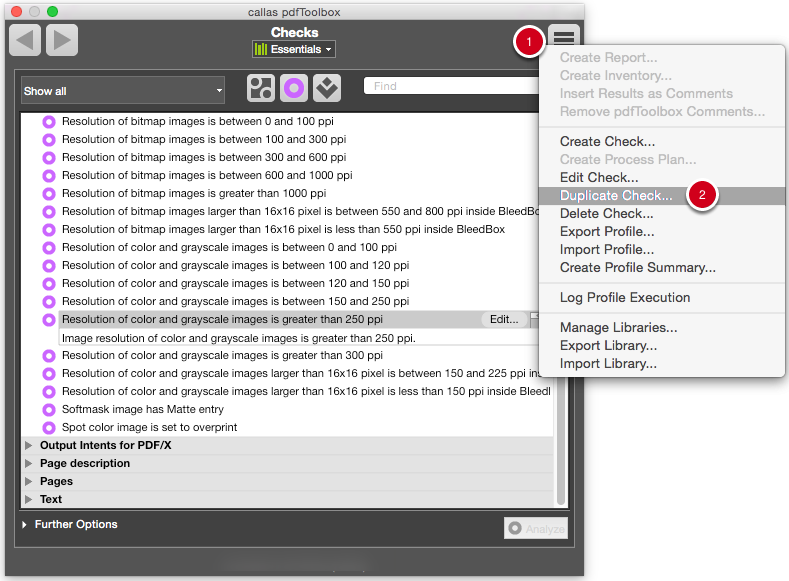Expand the Text group

tap(29, 500)
